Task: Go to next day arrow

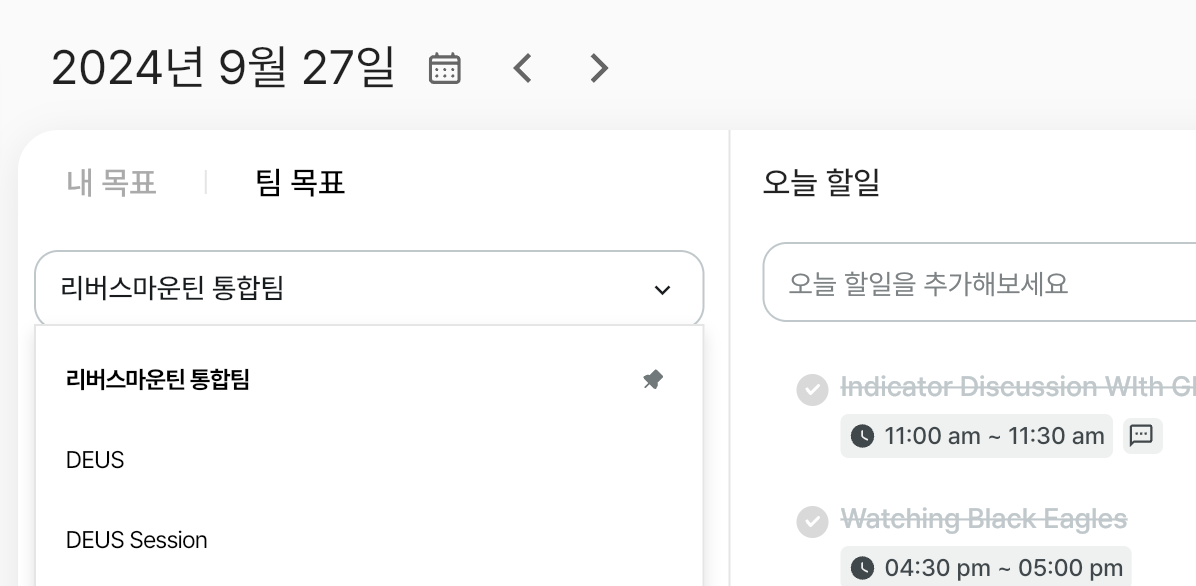Action: (x=600, y=68)
